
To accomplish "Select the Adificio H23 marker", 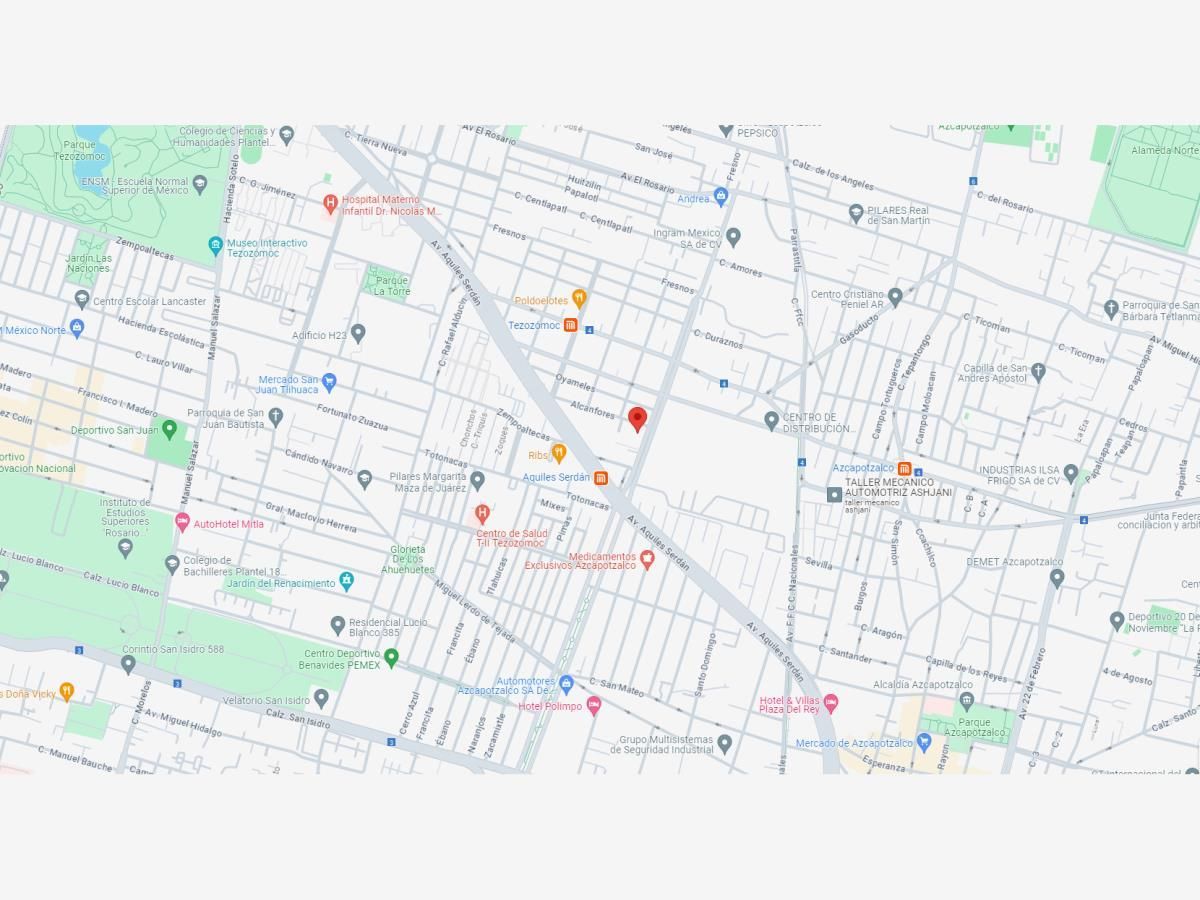I will 358,333.
